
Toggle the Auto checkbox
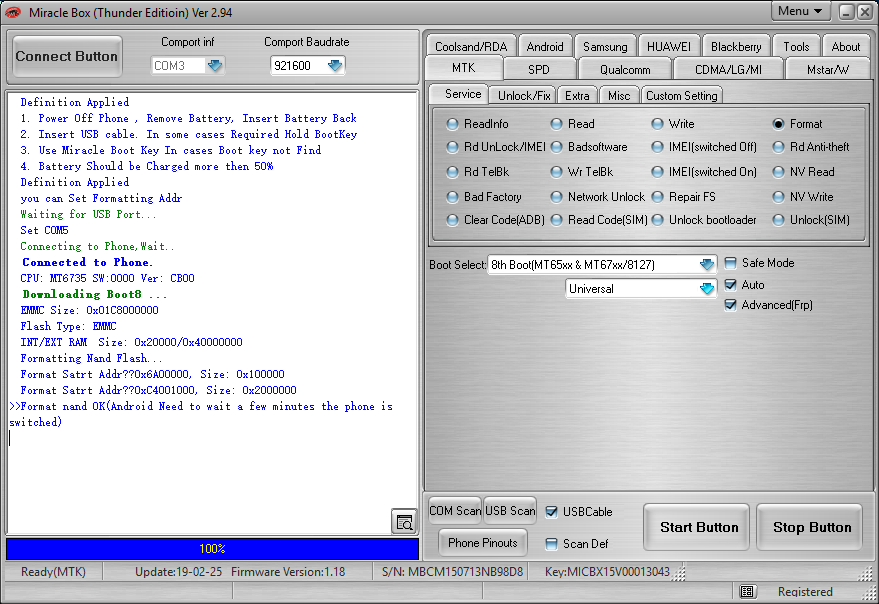(730, 285)
